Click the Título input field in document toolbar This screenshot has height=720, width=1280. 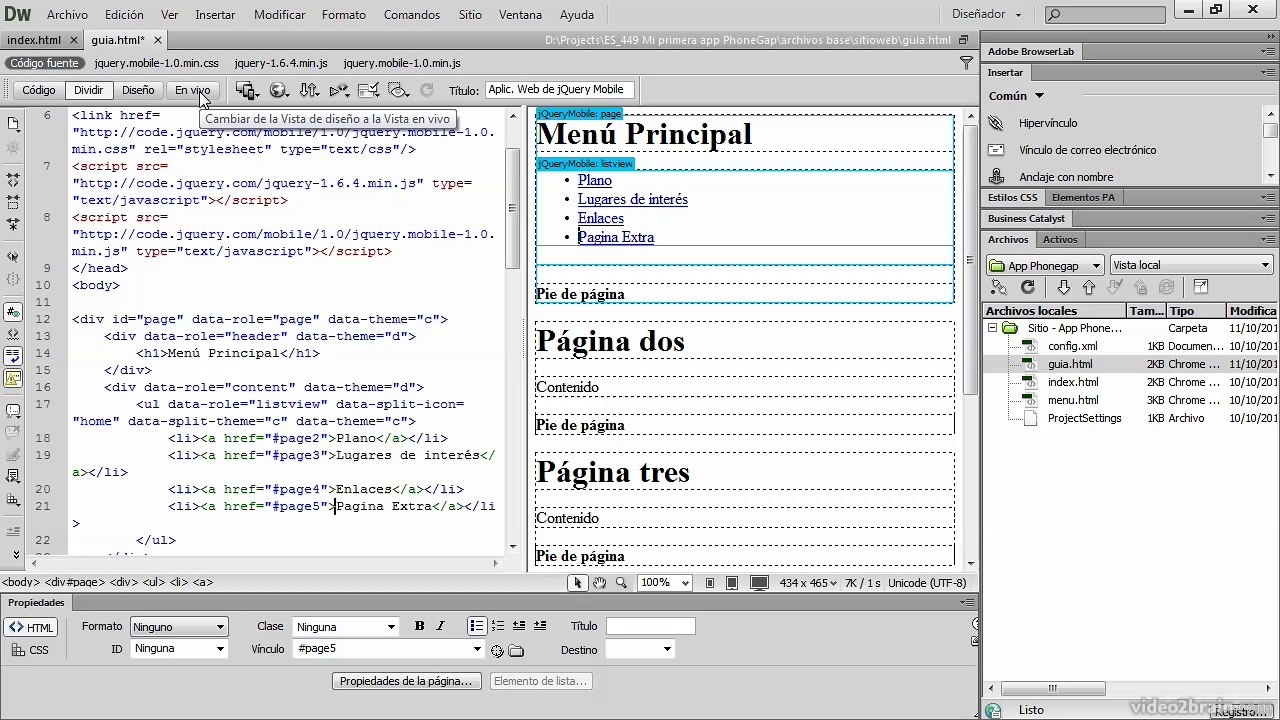560,90
